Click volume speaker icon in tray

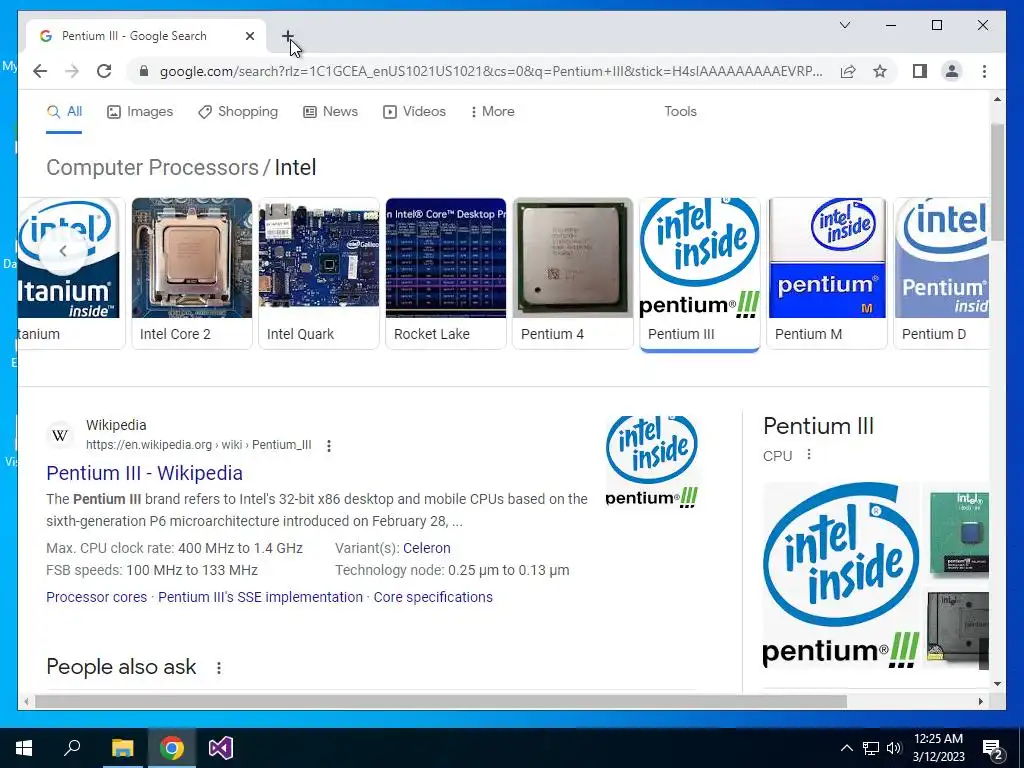[894, 748]
